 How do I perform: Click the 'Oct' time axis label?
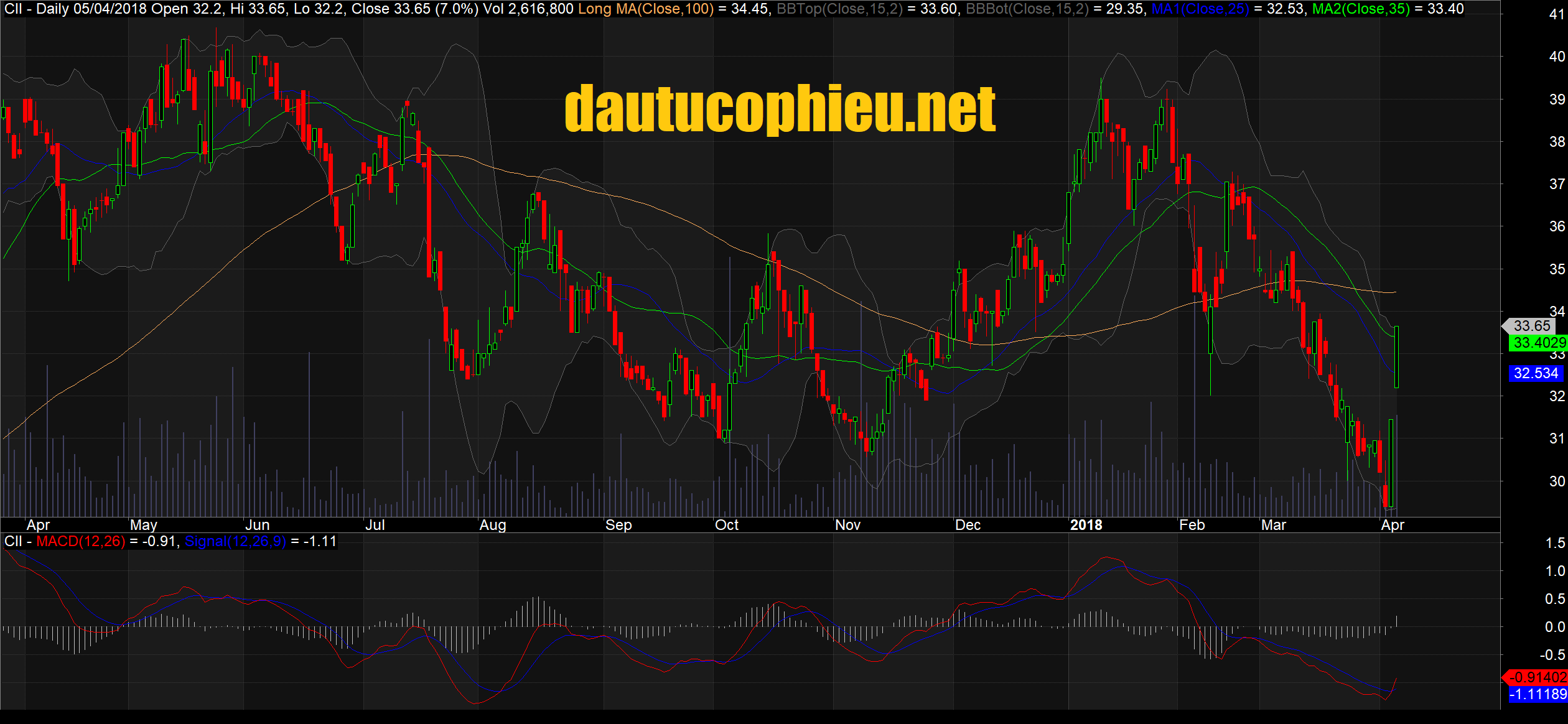click(x=727, y=525)
